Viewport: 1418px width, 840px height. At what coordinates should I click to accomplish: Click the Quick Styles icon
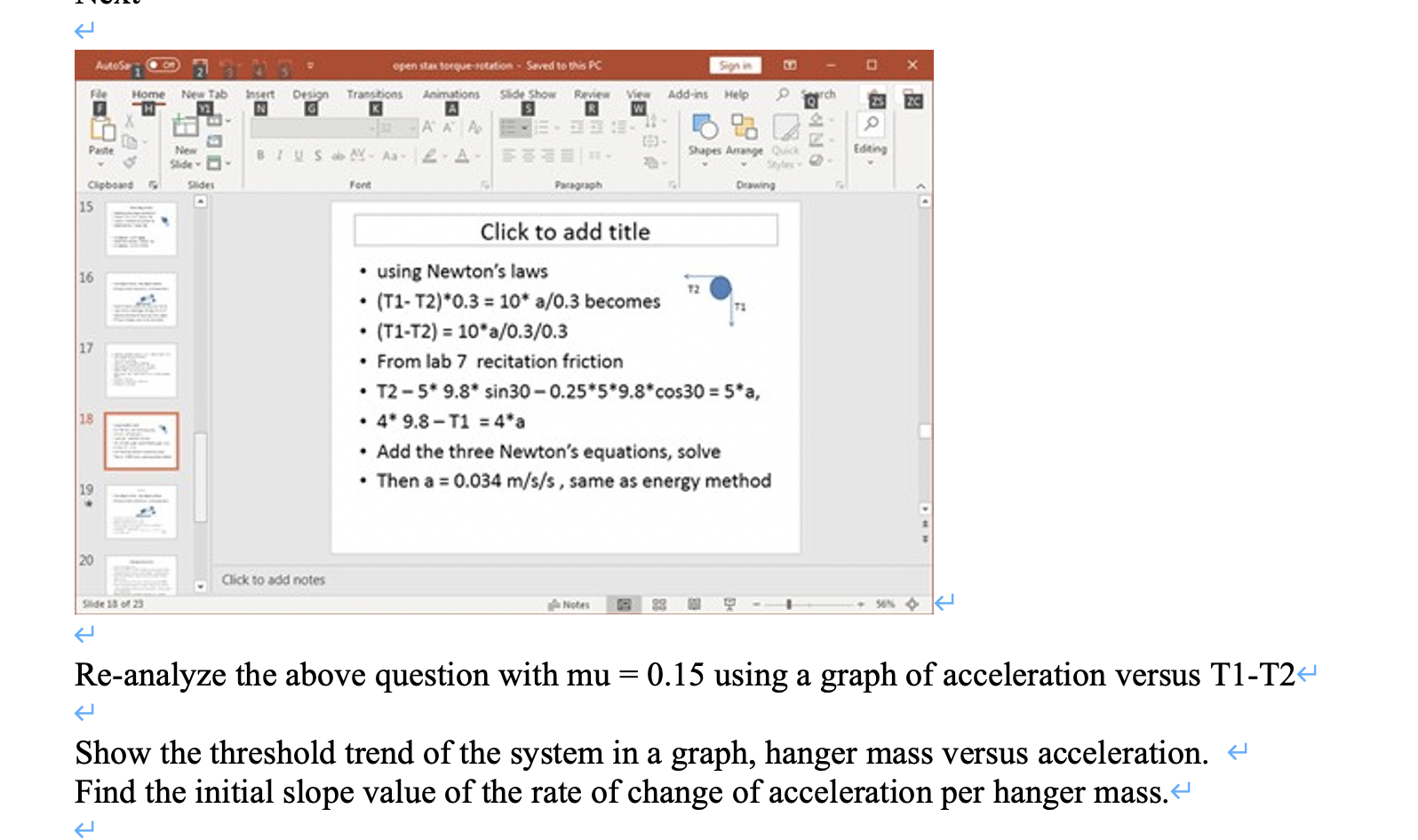[785, 127]
